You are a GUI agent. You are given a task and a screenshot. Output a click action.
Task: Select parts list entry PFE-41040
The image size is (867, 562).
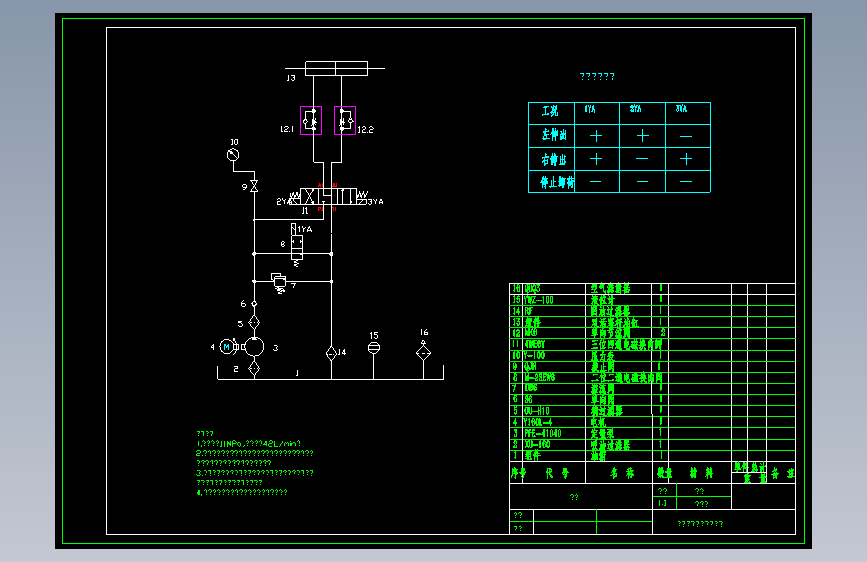[543, 433]
